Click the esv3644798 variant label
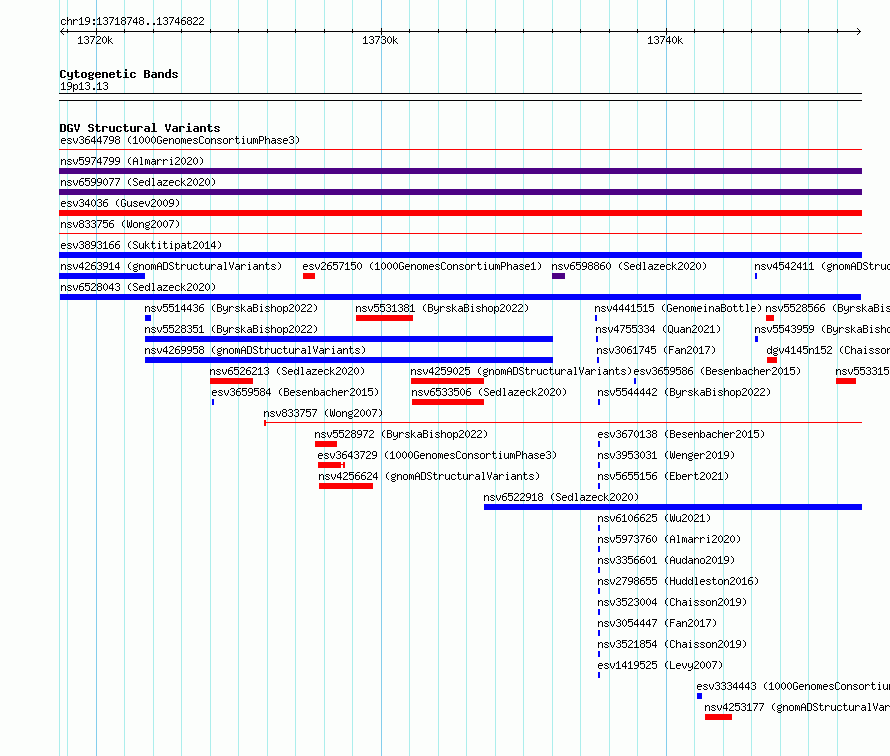 click(180, 140)
